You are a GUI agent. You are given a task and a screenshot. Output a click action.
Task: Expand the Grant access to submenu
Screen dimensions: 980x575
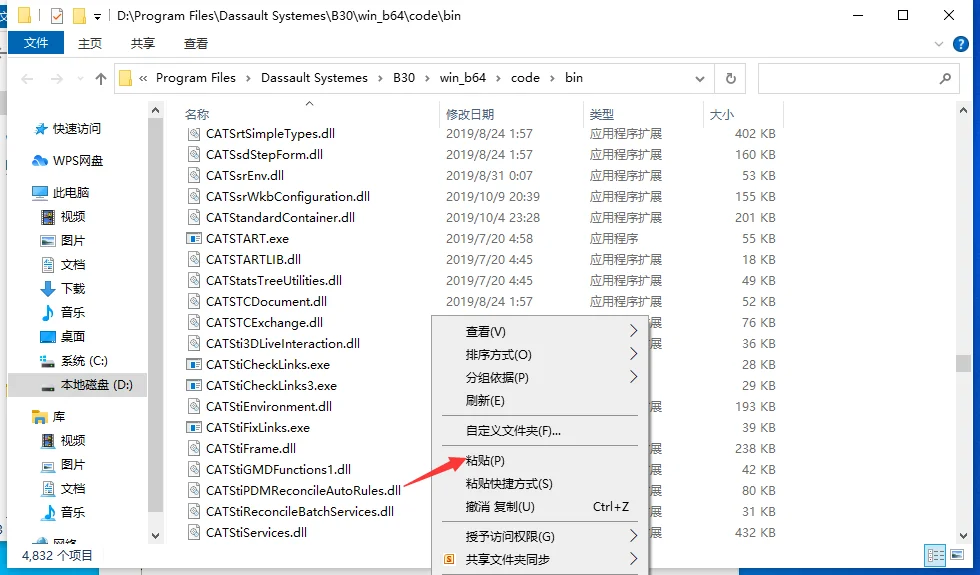click(633, 536)
